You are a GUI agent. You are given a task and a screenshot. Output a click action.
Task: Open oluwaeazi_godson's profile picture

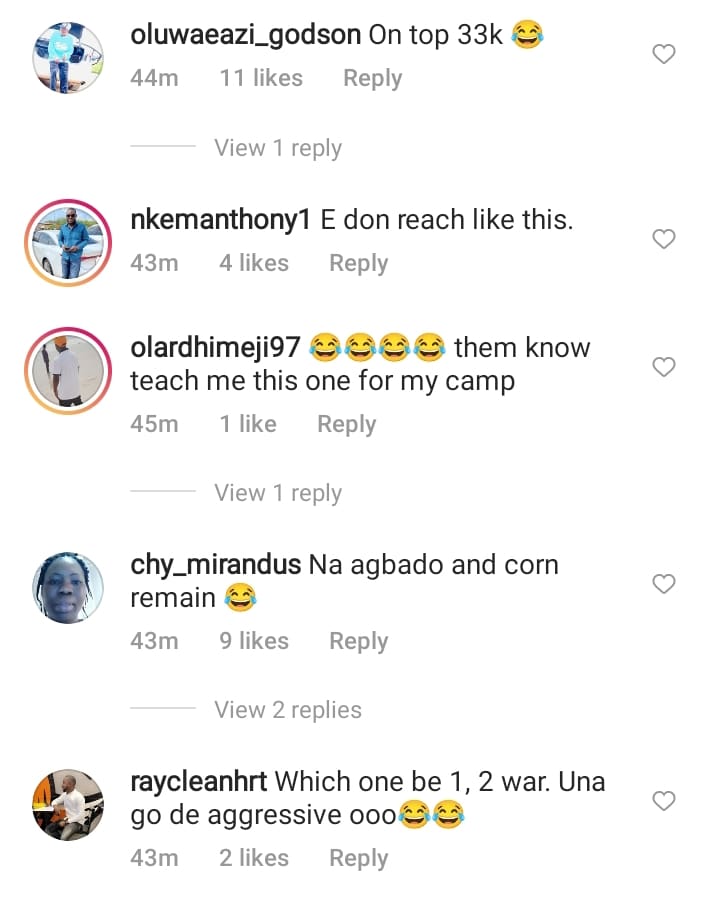pos(68,57)
